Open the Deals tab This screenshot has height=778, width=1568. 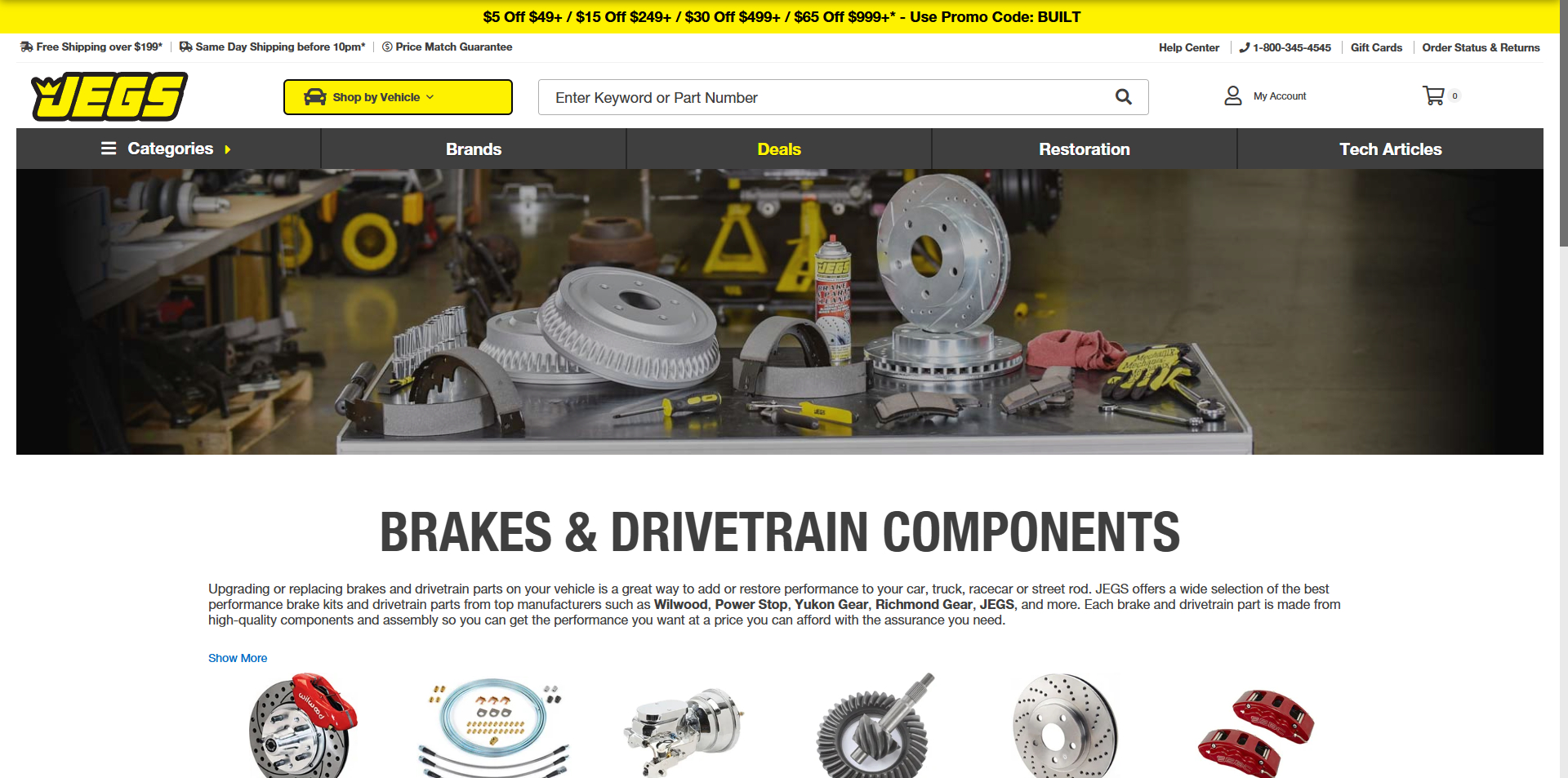click(x=779, y=149)
